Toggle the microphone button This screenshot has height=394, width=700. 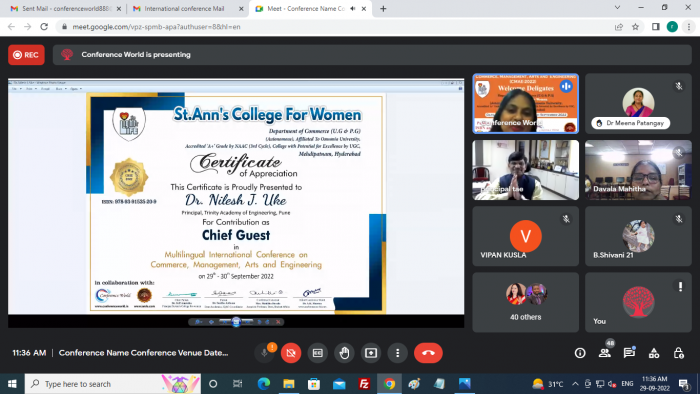[264, 353]
